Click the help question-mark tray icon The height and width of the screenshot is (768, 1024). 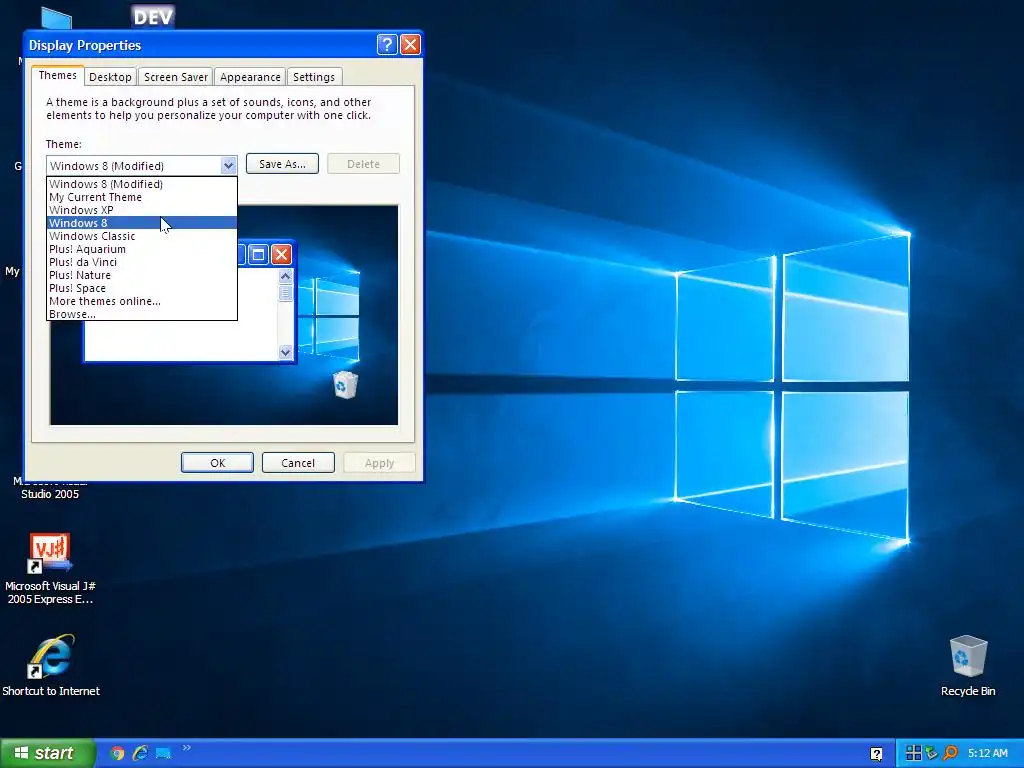[876, 754]
